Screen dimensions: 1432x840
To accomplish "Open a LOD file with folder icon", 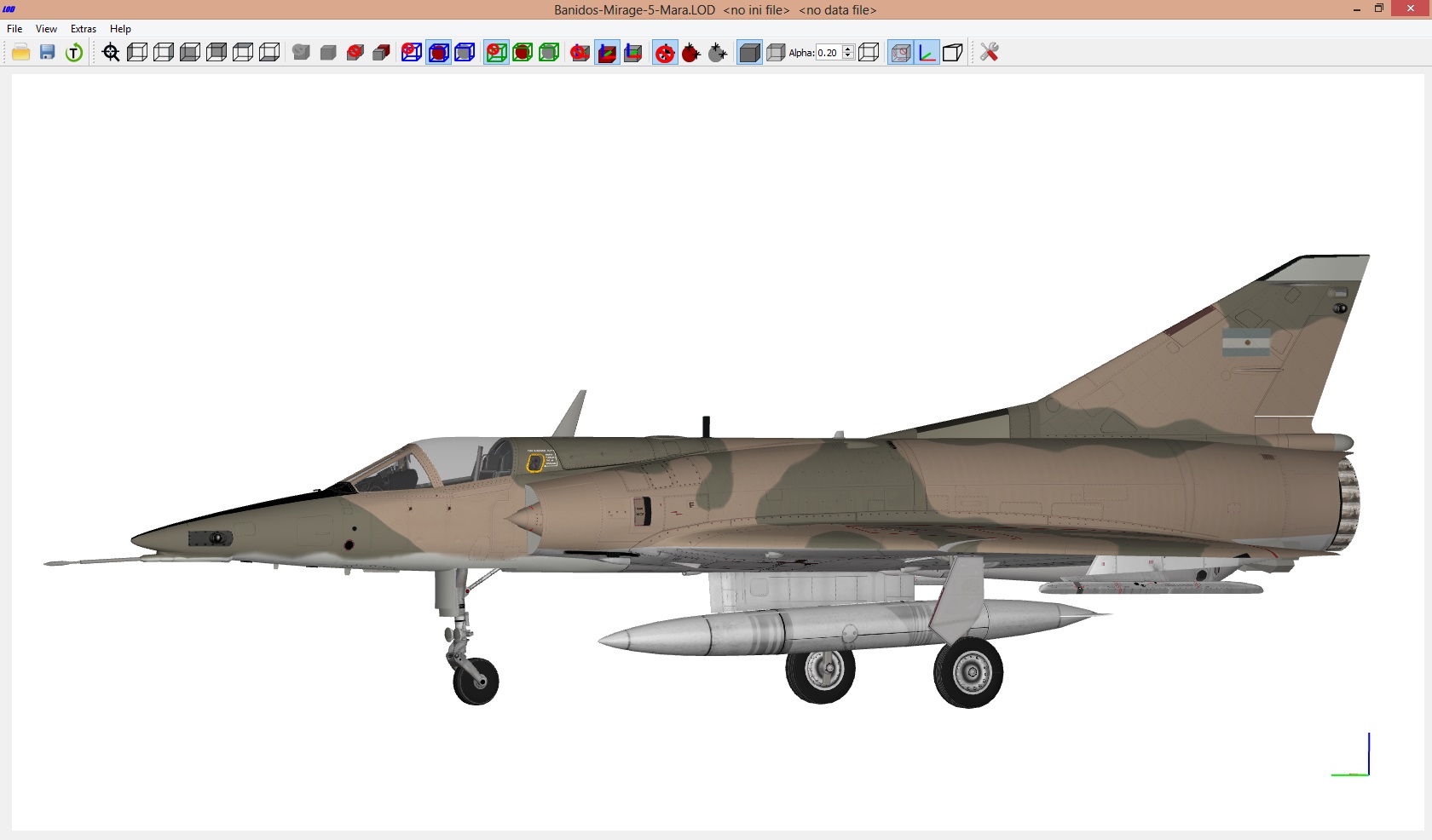I will (x=21, y=53).
